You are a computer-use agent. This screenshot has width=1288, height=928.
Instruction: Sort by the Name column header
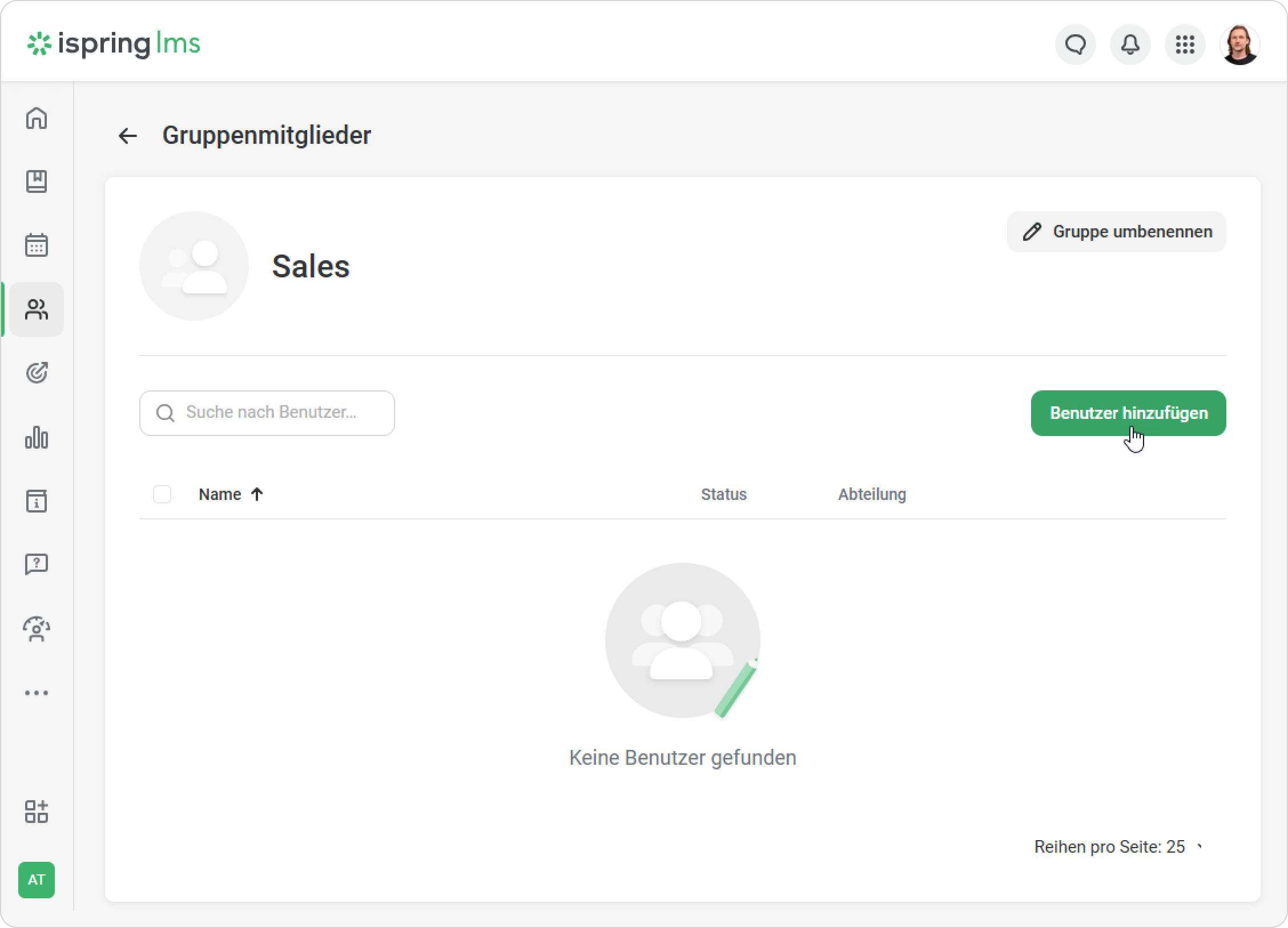[x=220, y=494]
